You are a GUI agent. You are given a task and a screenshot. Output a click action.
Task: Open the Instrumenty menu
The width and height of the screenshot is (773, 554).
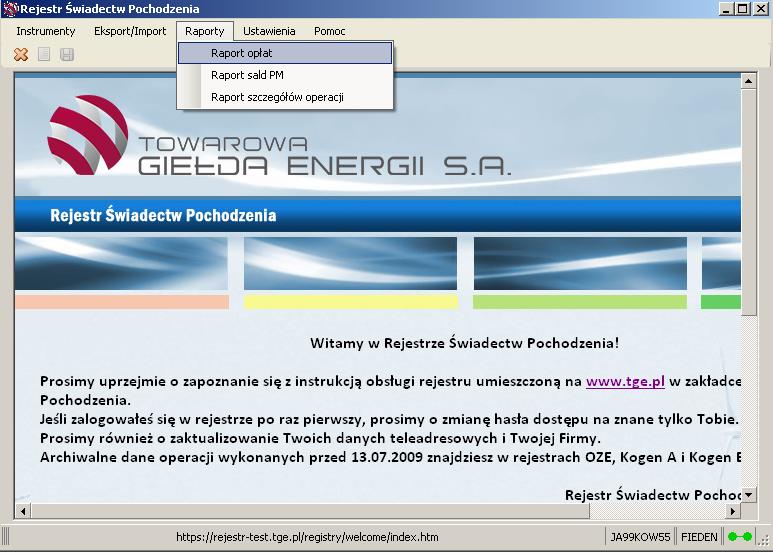[x=45, y=31]
